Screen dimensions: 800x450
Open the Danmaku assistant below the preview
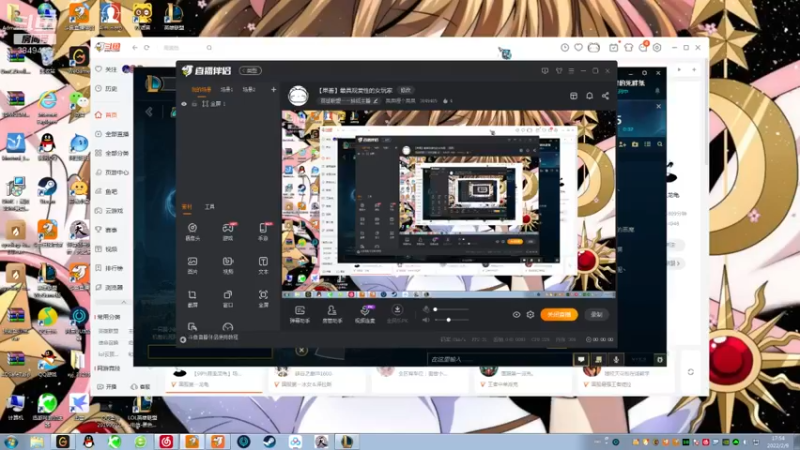point(299,314)
